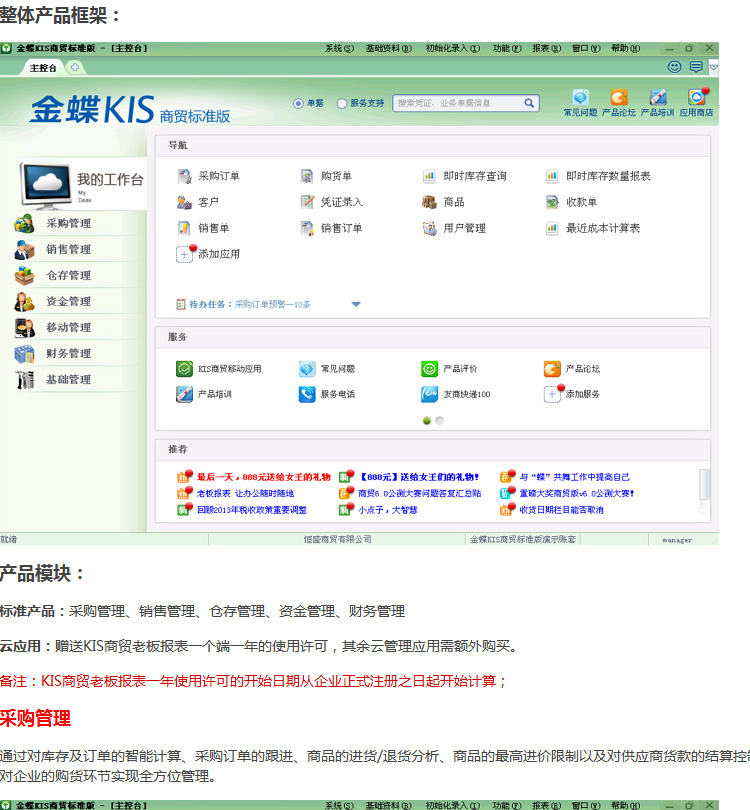Open 初始化录入(I) menu in the top window
750x810 pixels.
pos(452,48)
